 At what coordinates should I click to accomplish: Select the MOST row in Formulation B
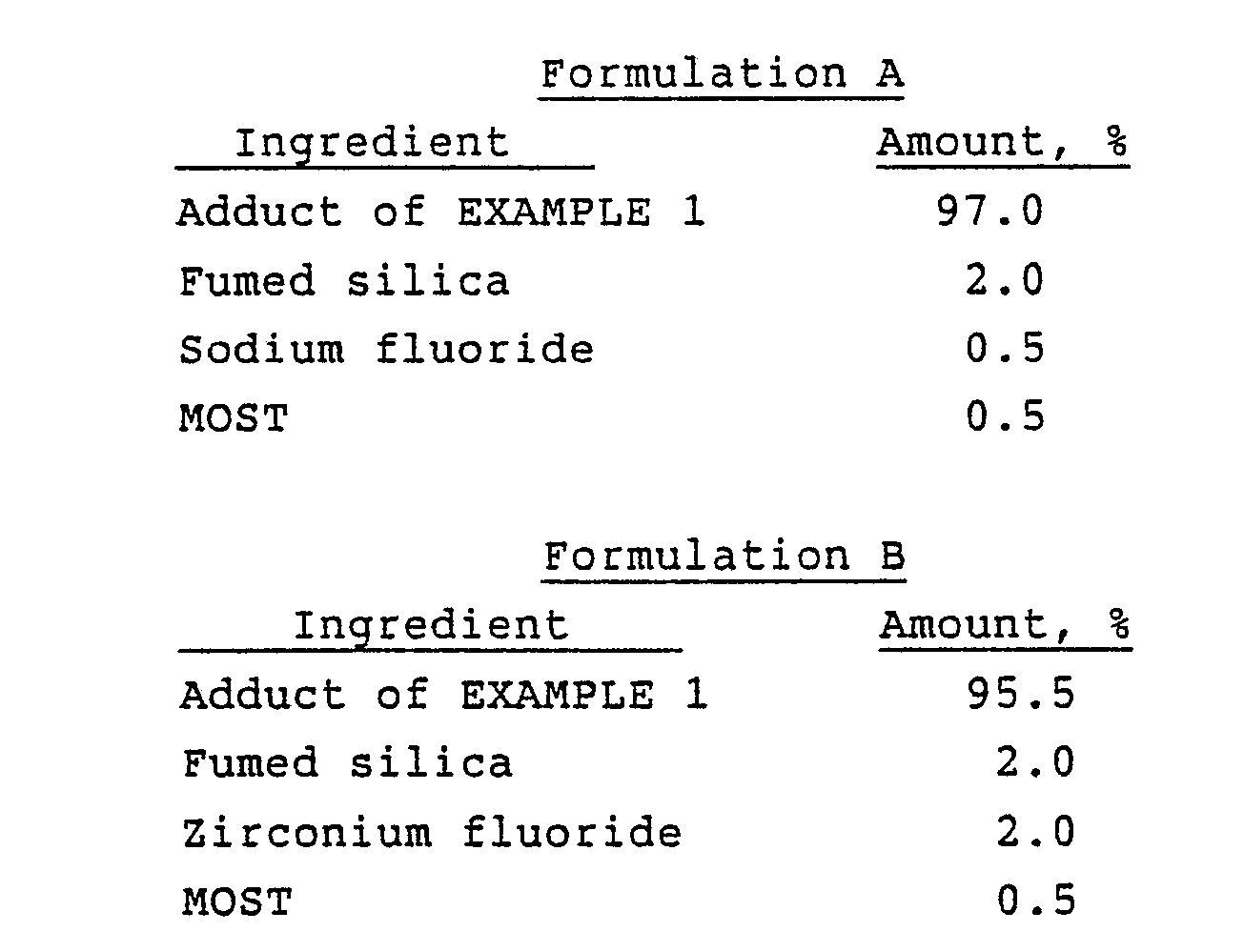tap(236, 901)
